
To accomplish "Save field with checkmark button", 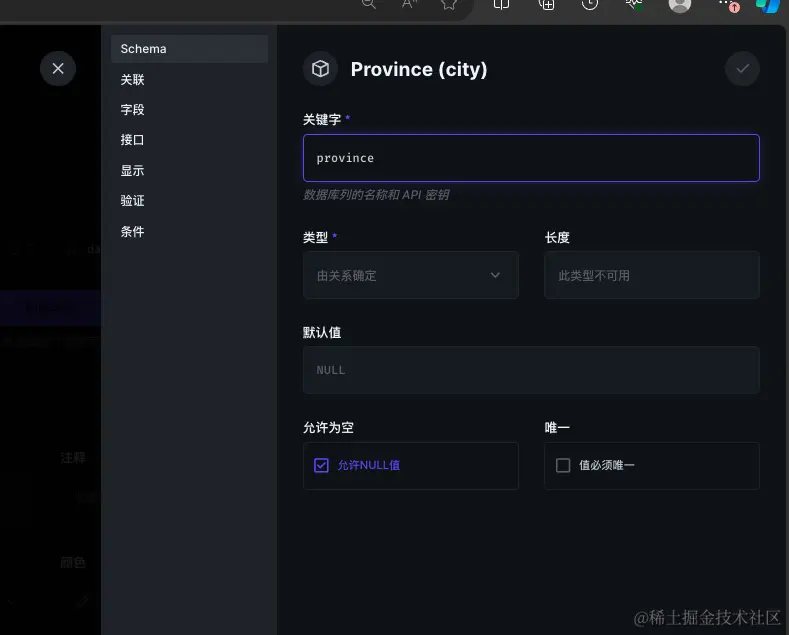I will click(x=742, y=69).
